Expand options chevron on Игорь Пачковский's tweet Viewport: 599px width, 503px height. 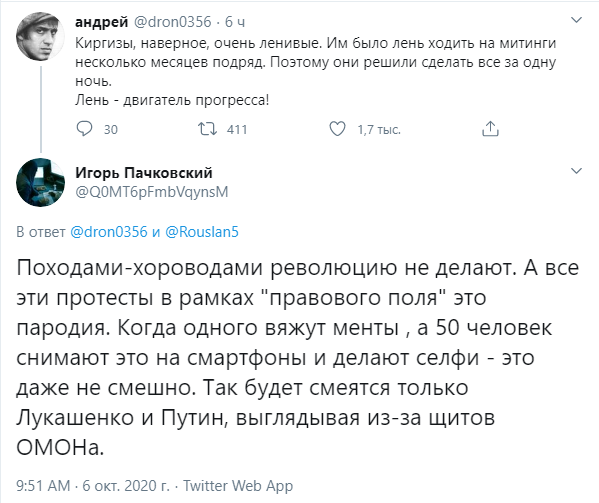576,170
